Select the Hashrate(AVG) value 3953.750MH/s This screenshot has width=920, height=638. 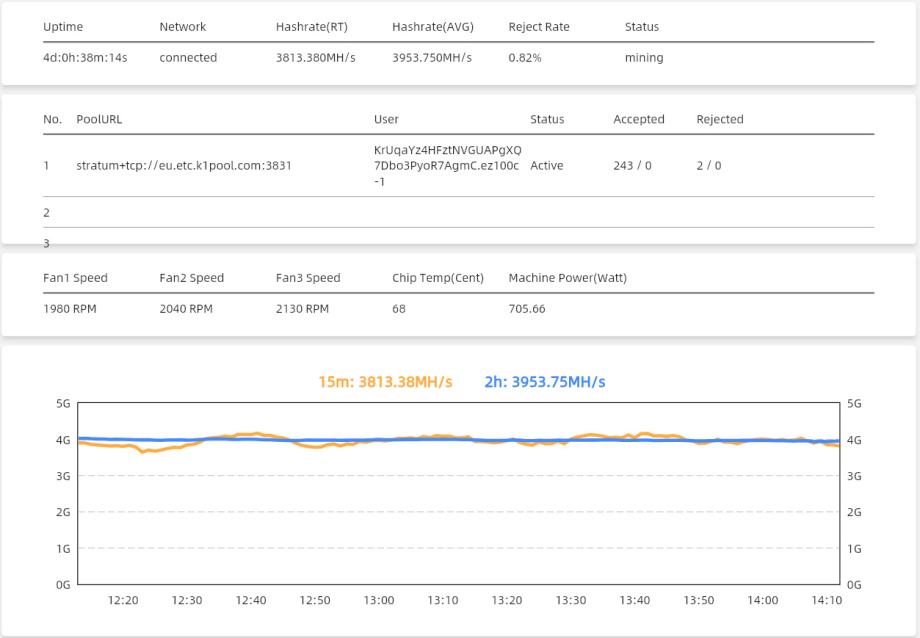click(432, 58)
